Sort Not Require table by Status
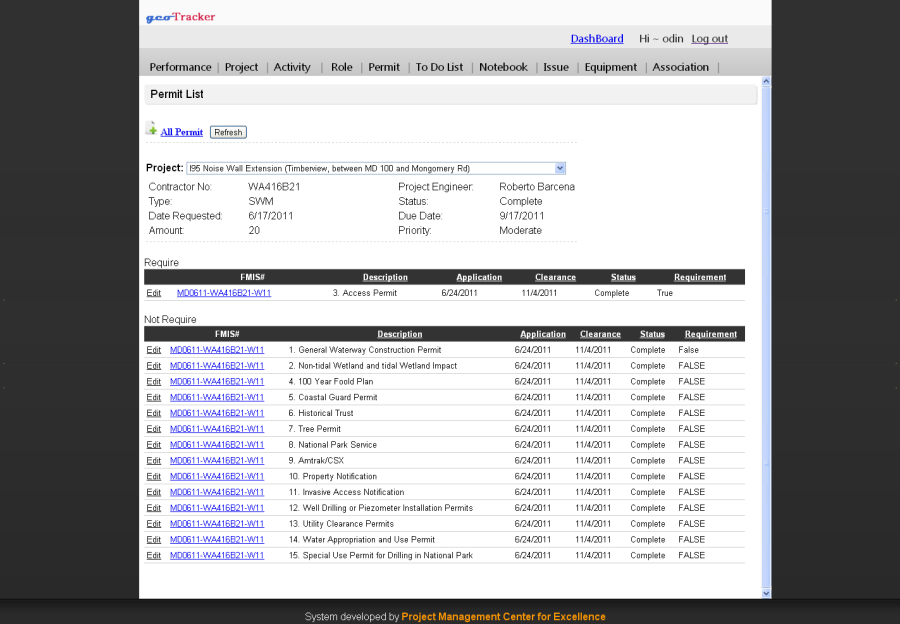Screen dimensions: 900x624 652,334
